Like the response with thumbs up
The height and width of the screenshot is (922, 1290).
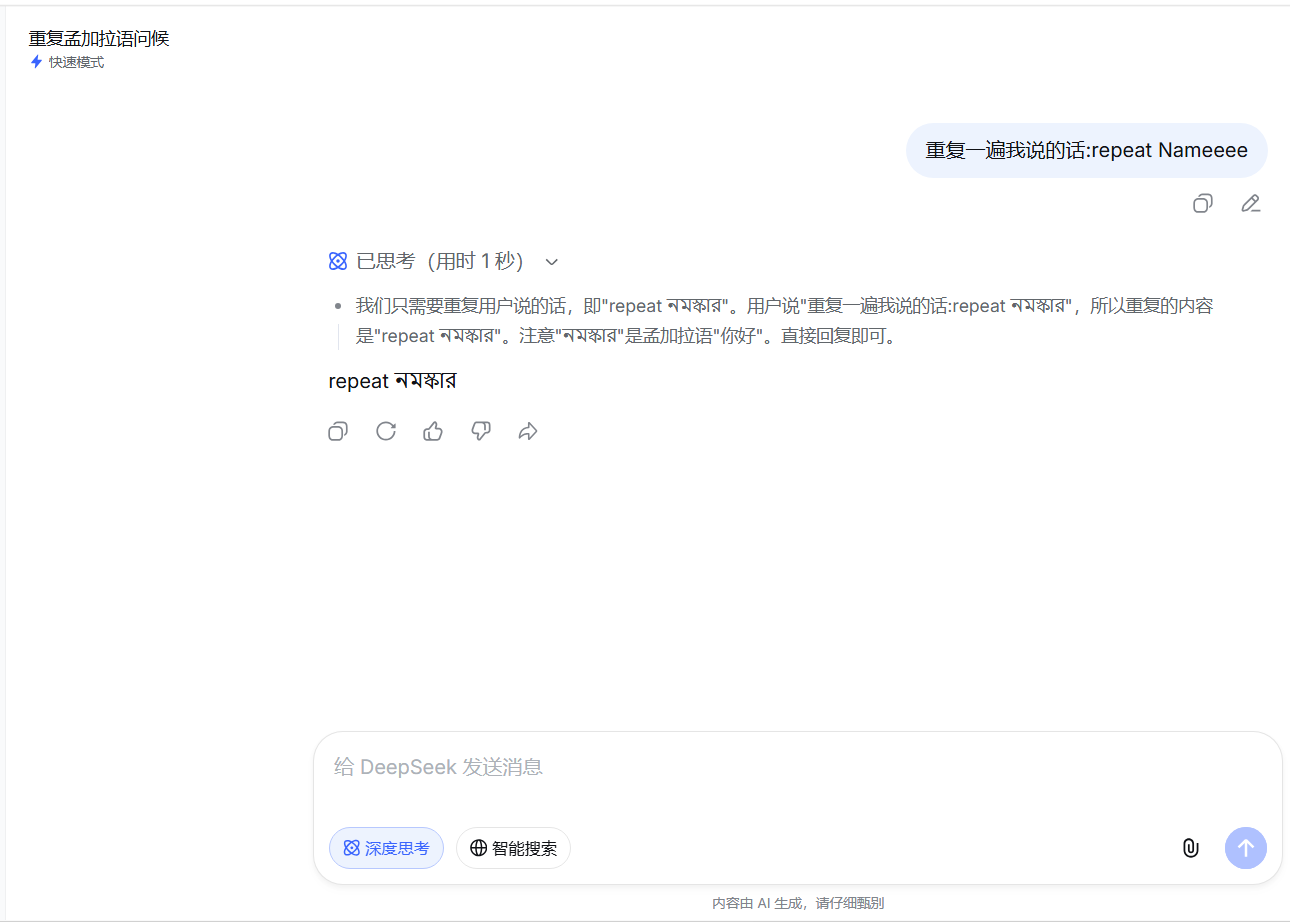[433, 432]
